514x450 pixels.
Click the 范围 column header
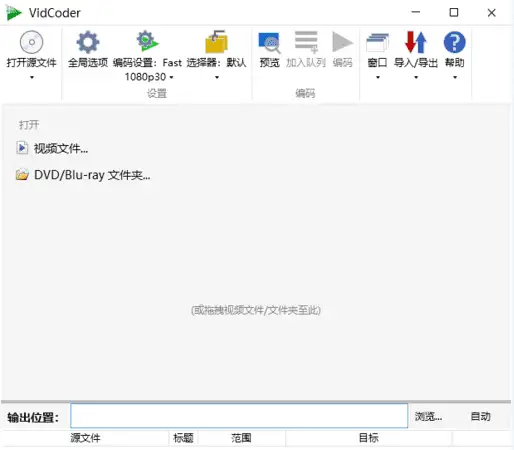(241, 438)
